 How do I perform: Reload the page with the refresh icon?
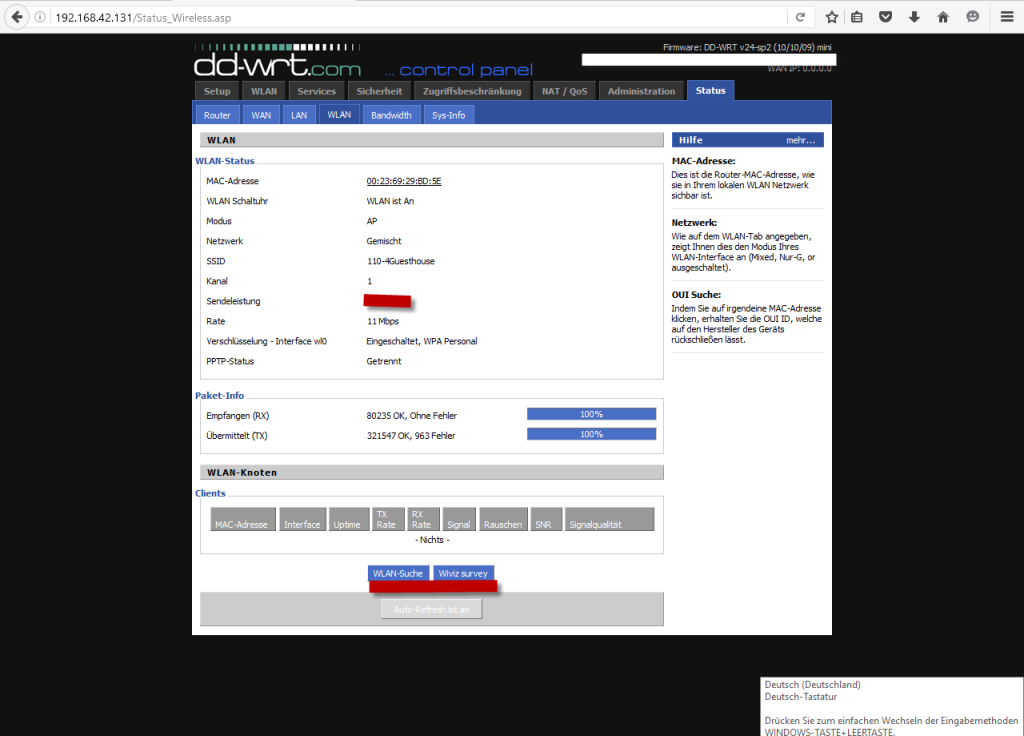[x=800, y=18]
